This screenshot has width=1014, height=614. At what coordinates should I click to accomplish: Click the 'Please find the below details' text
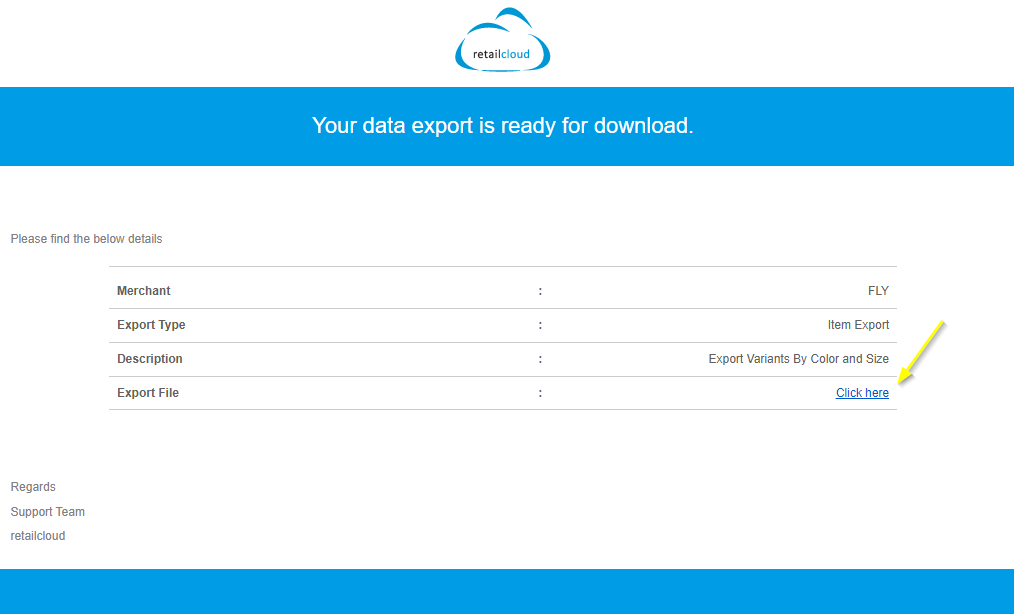pos(86,239)
